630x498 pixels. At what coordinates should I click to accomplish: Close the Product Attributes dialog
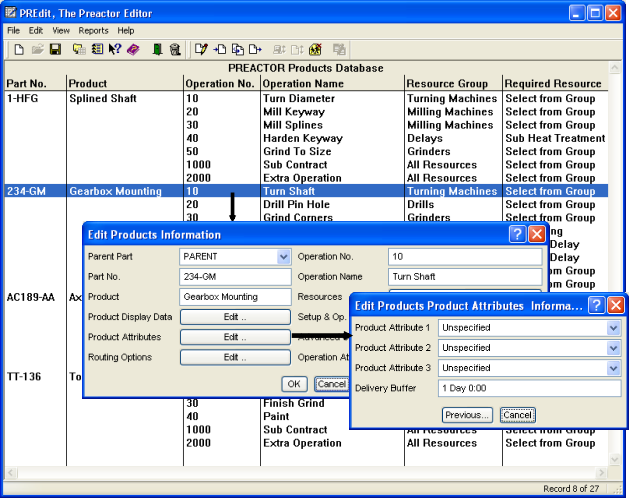(616, 305)
